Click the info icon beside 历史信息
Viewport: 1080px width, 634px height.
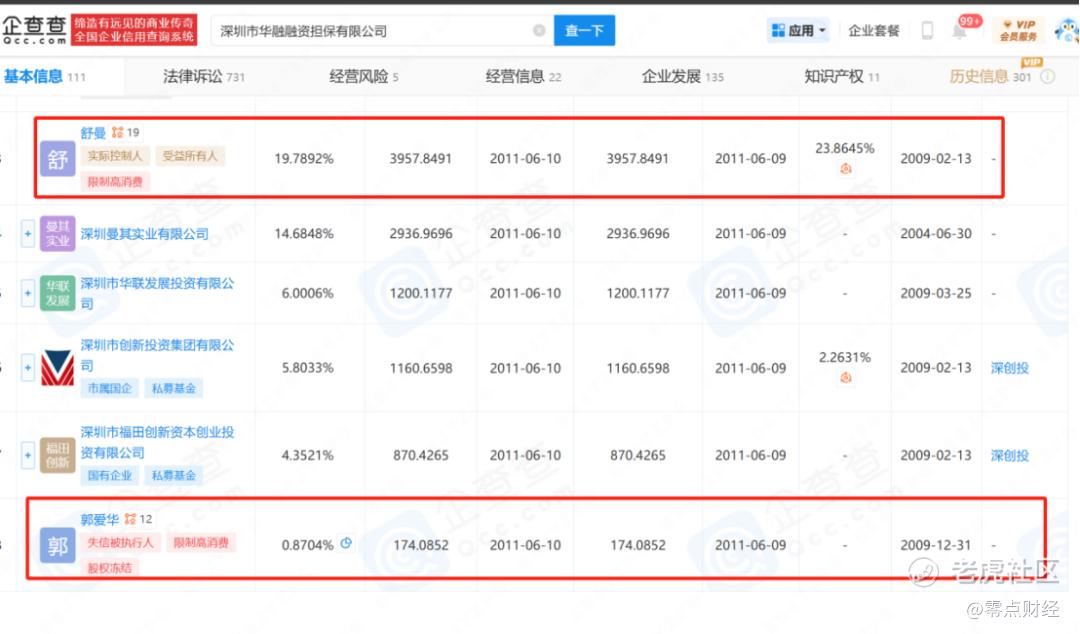1048,76
